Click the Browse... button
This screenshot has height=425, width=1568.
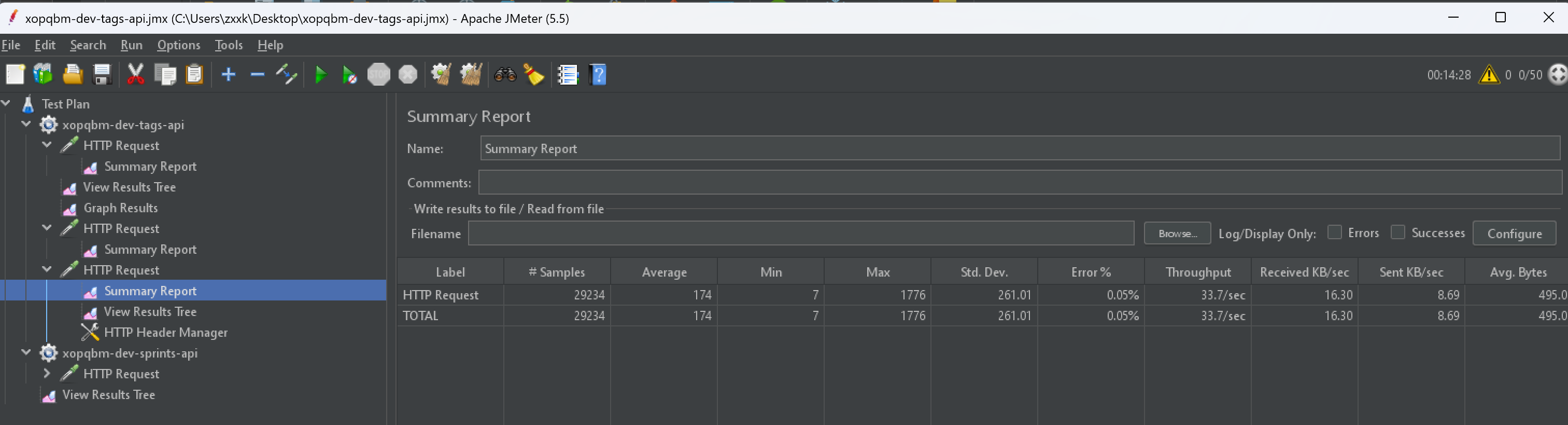pyautogui.click(x=1177, y=234)
